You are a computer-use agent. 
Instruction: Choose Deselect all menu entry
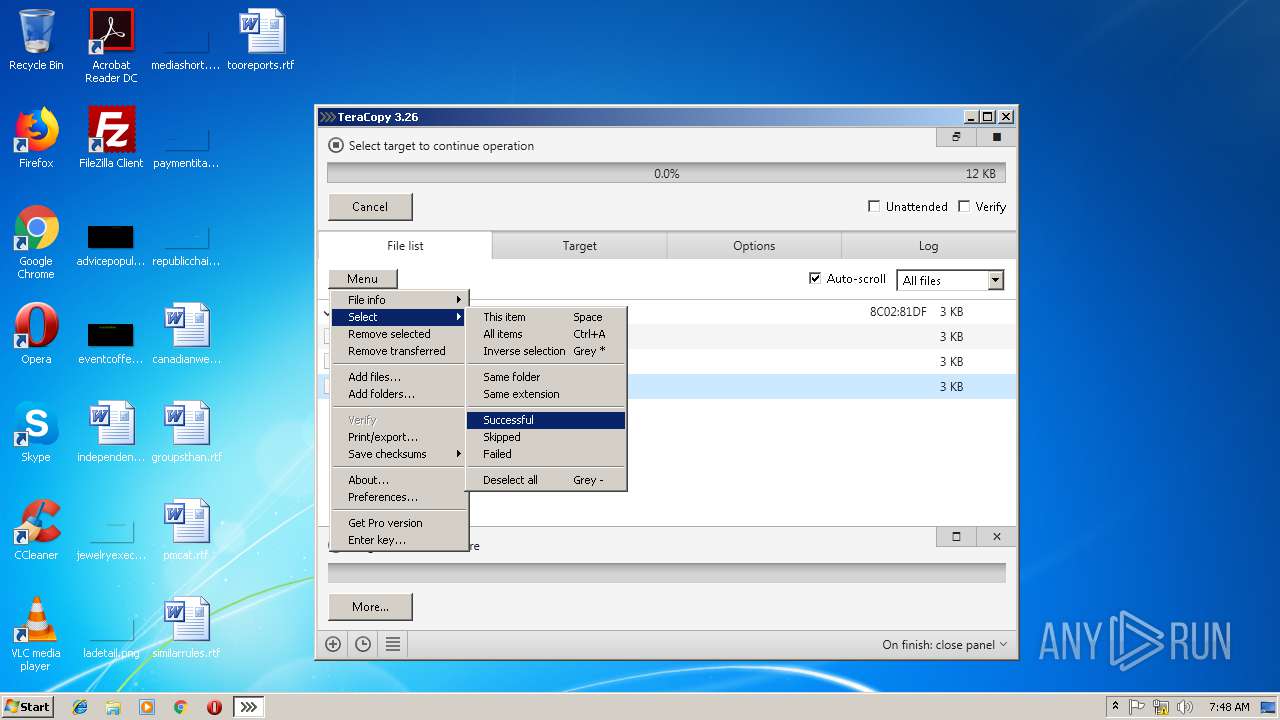546,480
